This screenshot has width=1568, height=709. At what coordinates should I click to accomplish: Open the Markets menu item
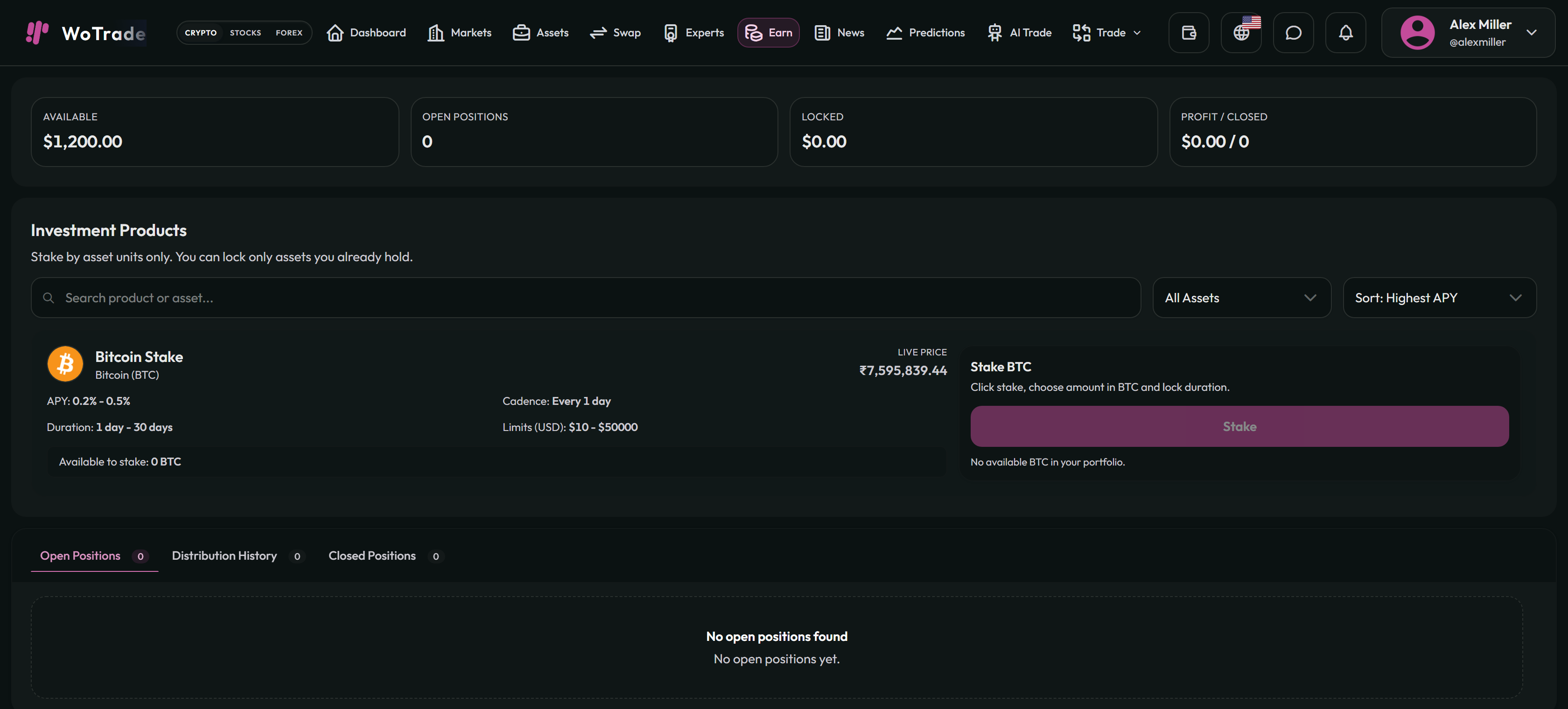click(x=460, y=33)
